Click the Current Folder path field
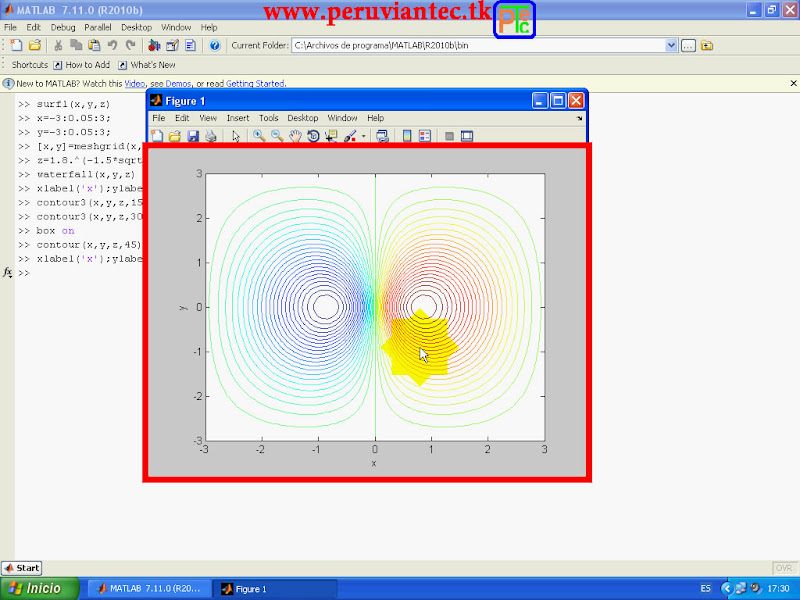The image size is (800, 600). click(479, 45)
